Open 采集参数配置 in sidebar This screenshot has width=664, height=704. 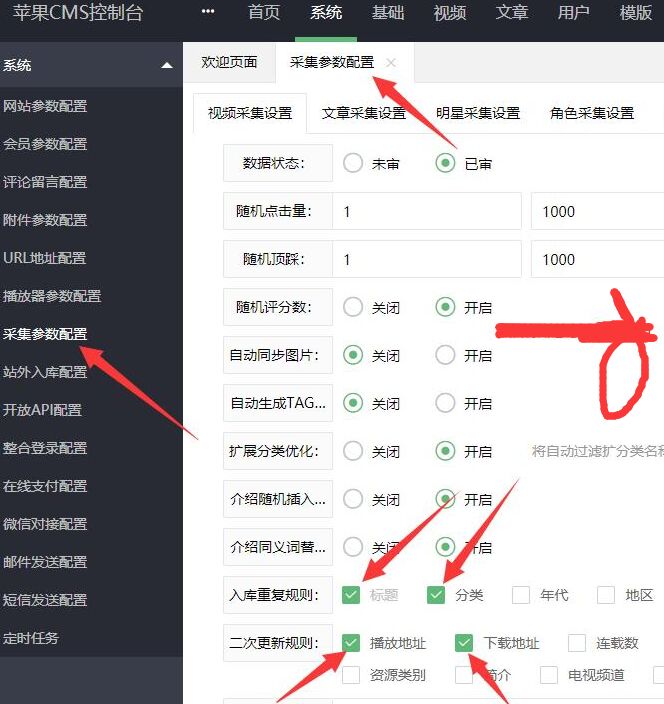click(45, 334)
